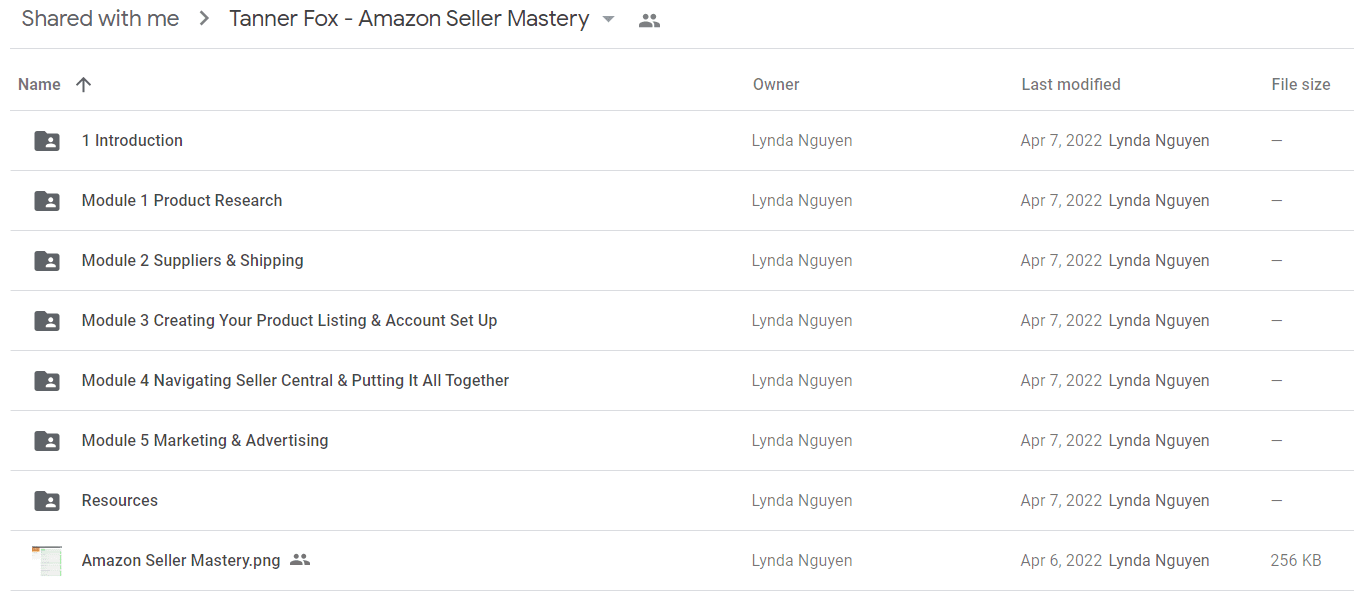Viewport: 1354px width, 593px height.
Task: Open the Amazon Seller Mastery.png thumbnail
Action: point(47,561)
